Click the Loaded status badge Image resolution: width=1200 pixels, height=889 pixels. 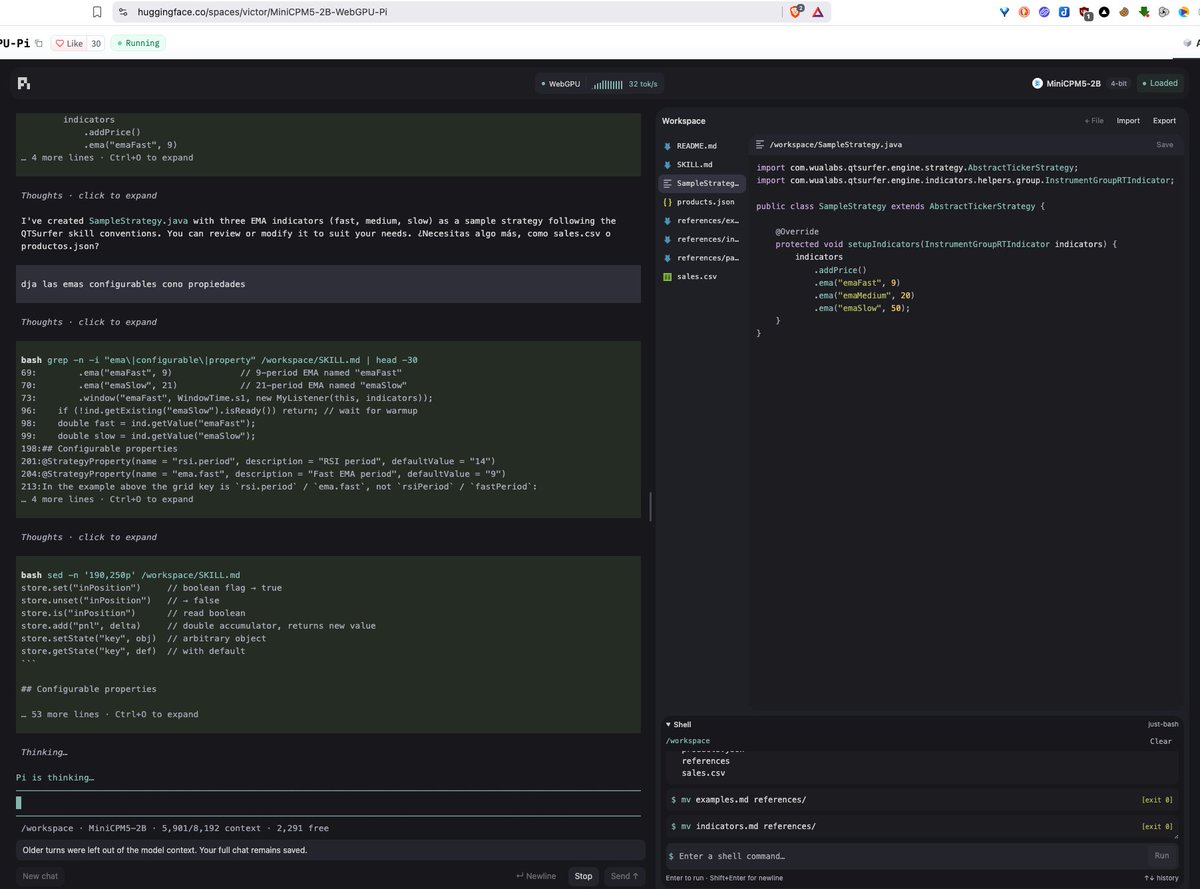[1160, 84]
